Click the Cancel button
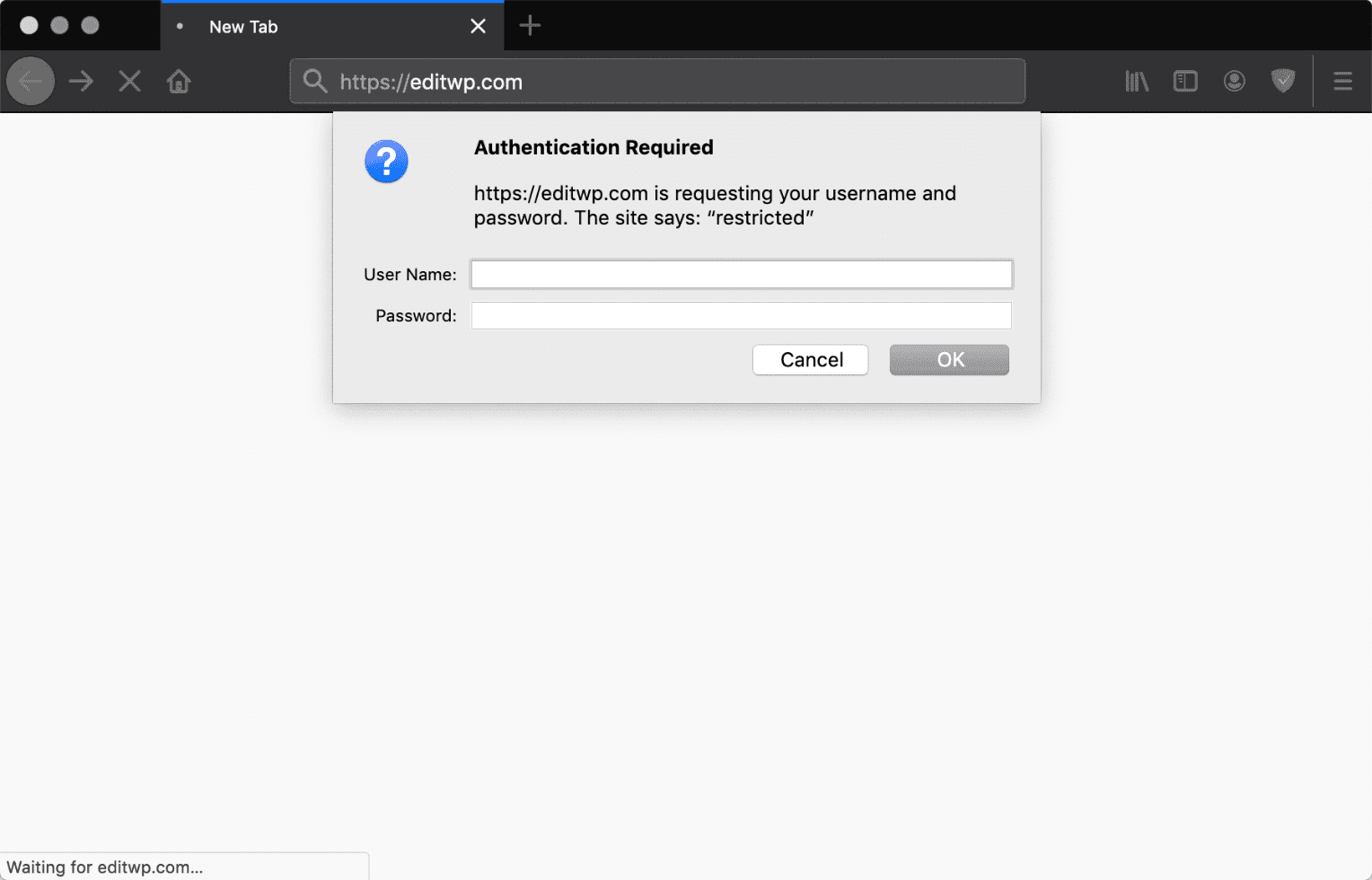1372x880 pixels. 810,359
